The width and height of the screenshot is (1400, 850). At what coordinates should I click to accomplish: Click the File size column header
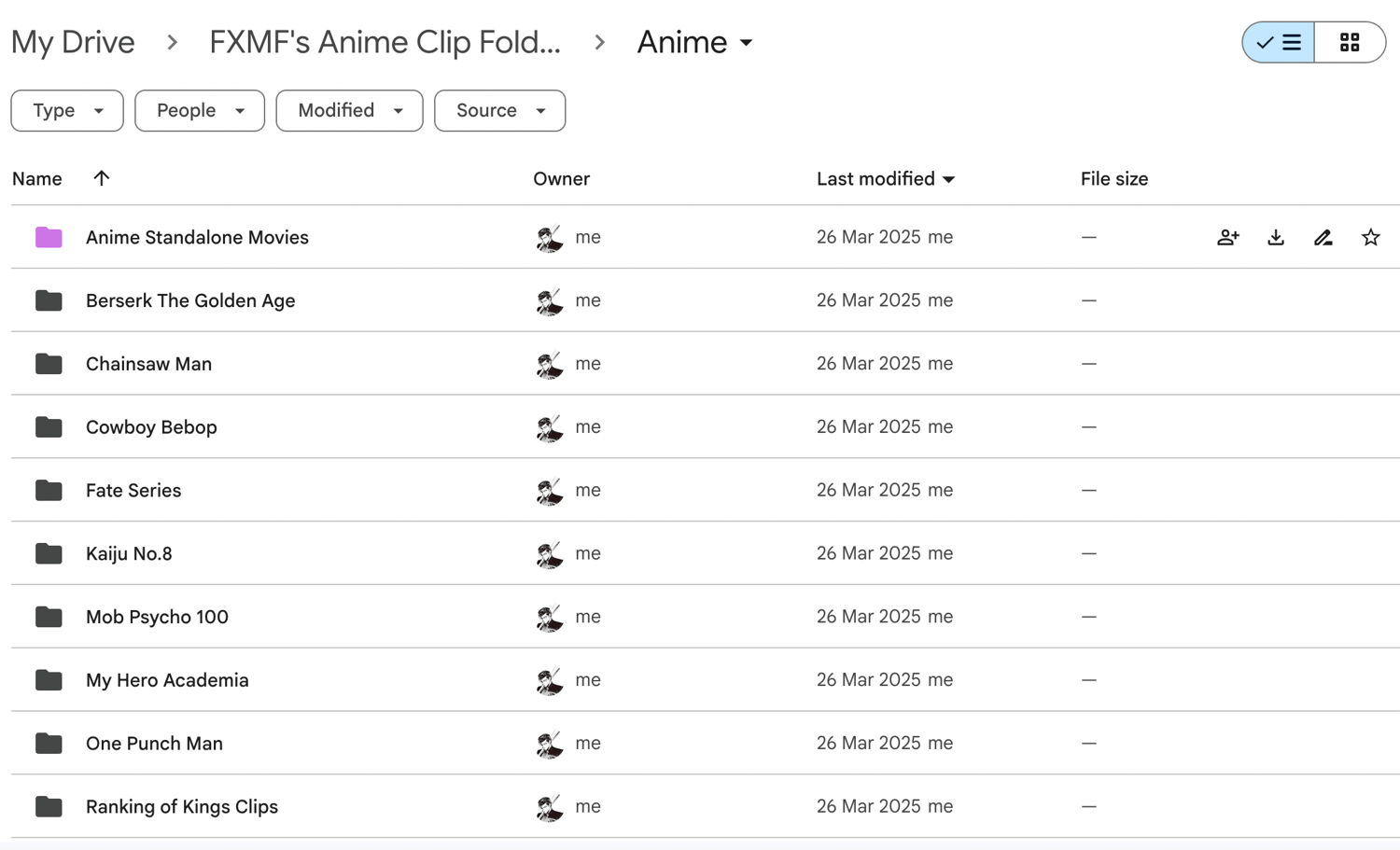point(1114,179)
